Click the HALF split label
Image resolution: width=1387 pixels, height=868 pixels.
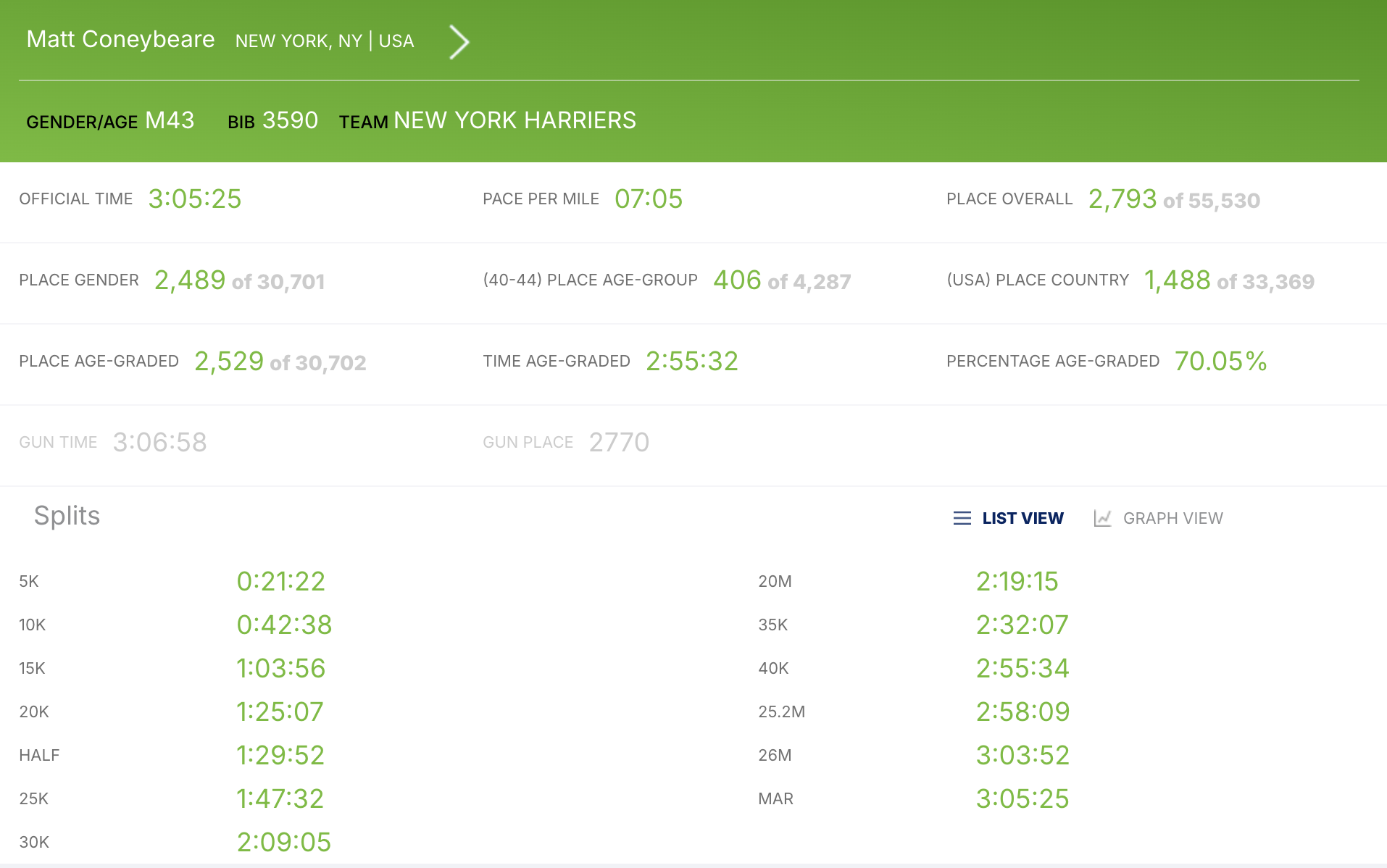coord(39,755)
